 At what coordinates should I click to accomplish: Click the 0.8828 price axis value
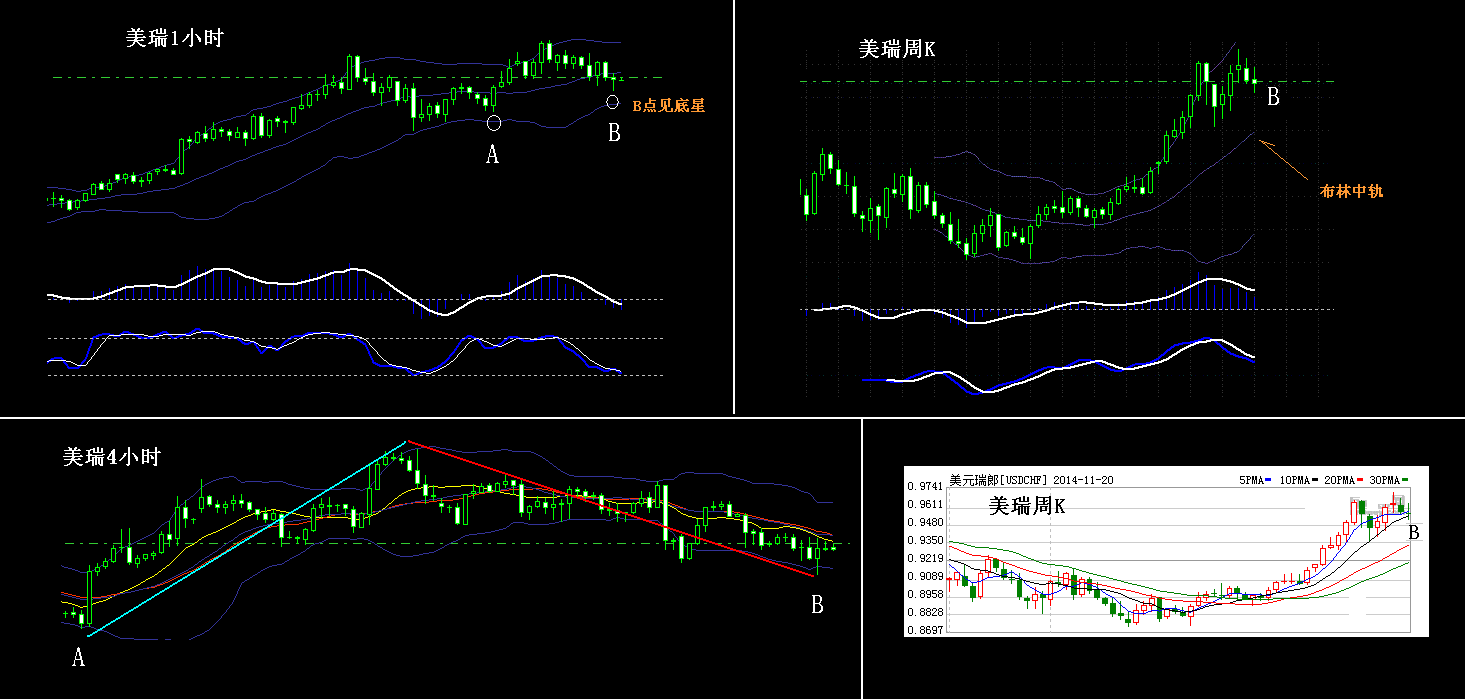click(926, 613)
